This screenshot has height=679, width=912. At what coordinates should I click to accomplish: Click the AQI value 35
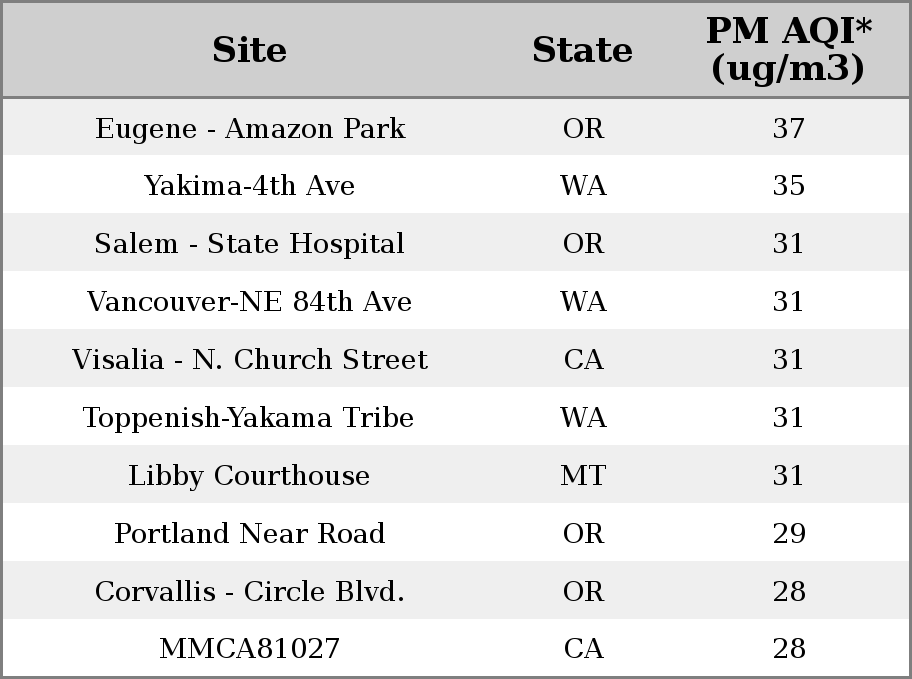(x=789, y=185)
